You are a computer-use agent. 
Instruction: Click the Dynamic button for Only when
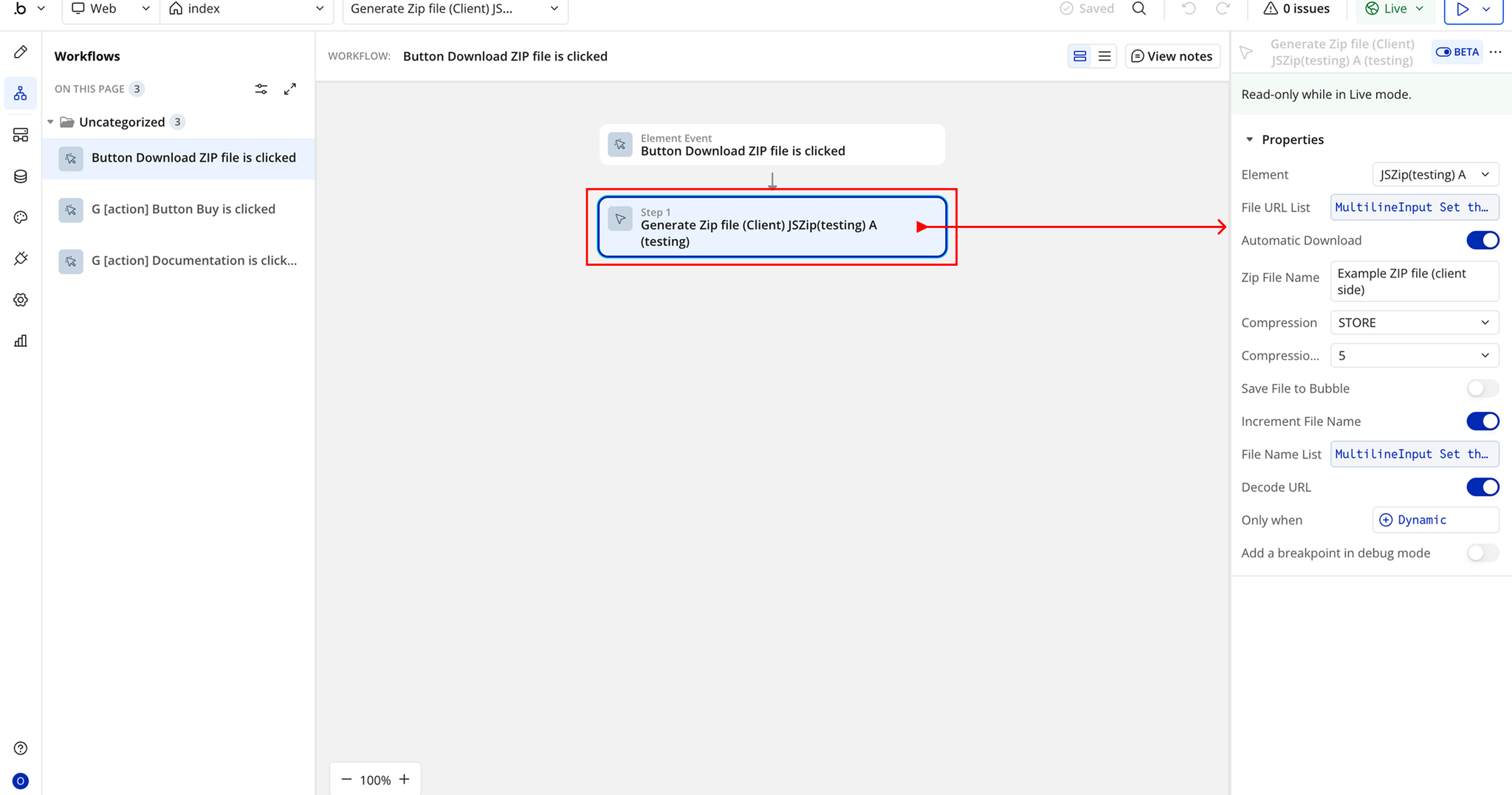1435,520
